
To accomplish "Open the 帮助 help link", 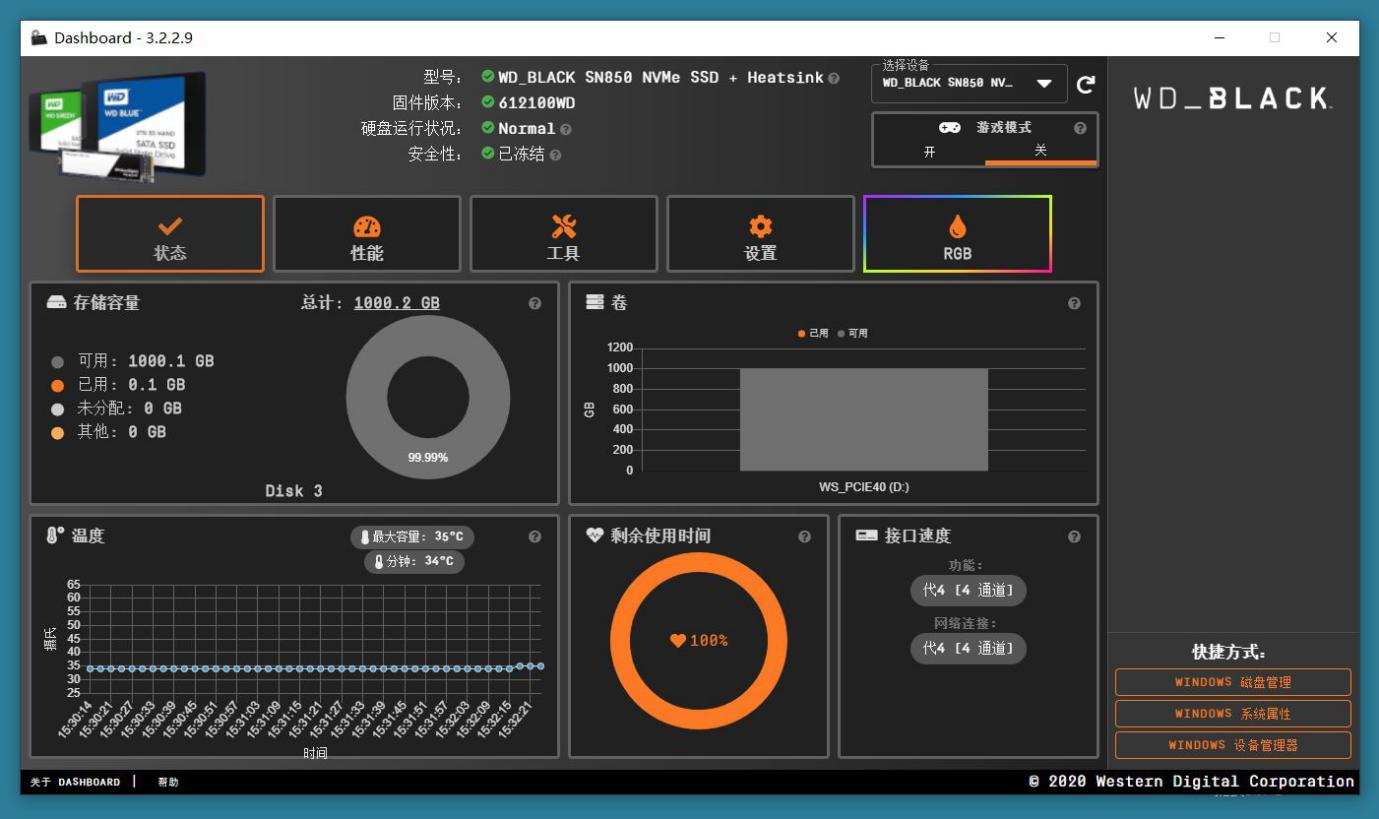I will (x=168, y=782).
